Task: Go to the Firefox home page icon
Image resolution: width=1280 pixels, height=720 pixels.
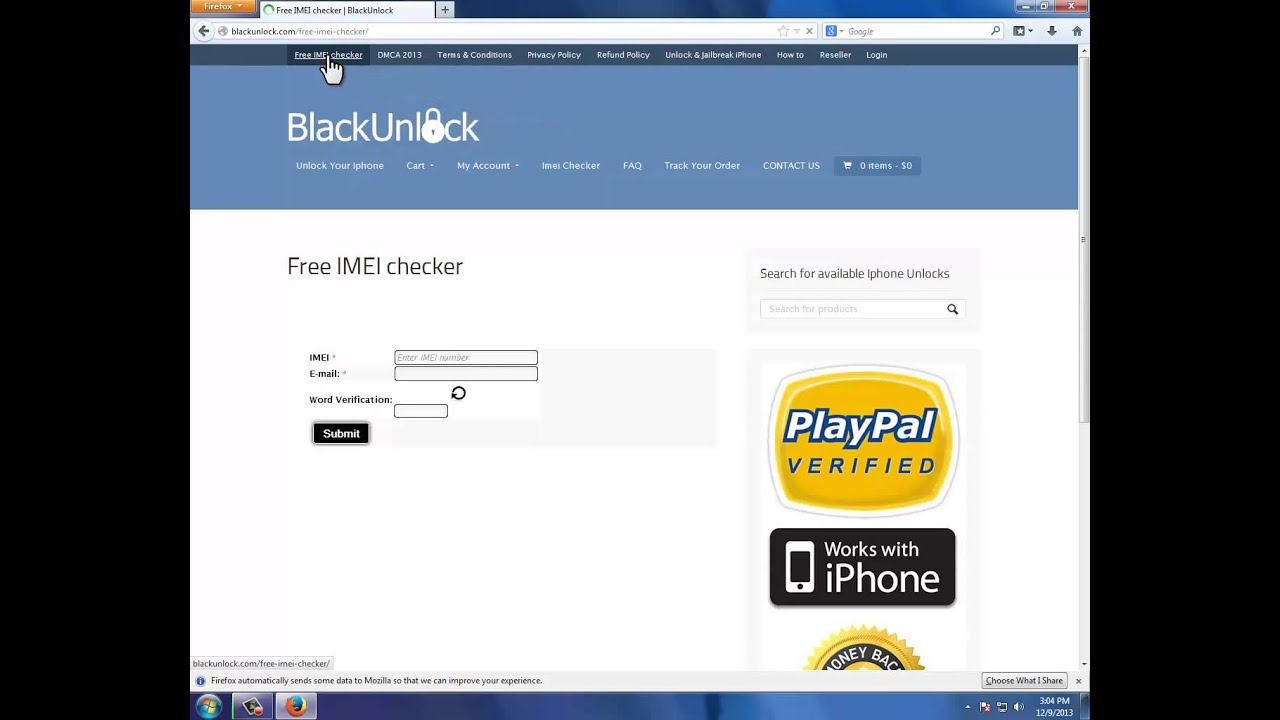Action: pos(1077,31)
